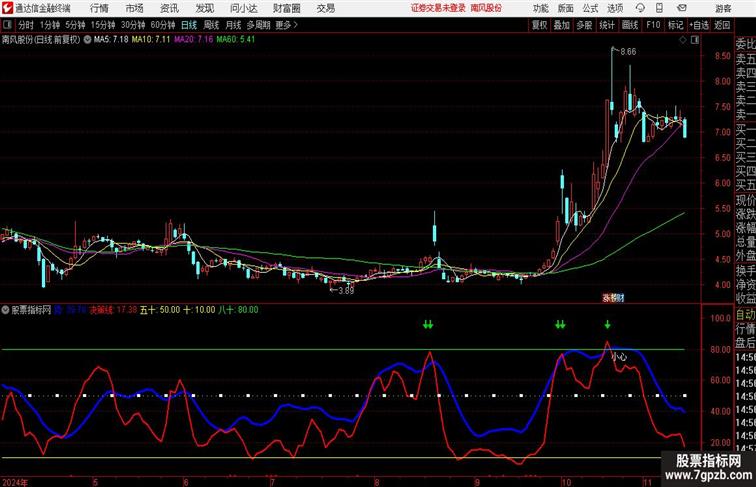Click the MA10: 7.11 value
756x487 pixels.
tap(151, 40)
